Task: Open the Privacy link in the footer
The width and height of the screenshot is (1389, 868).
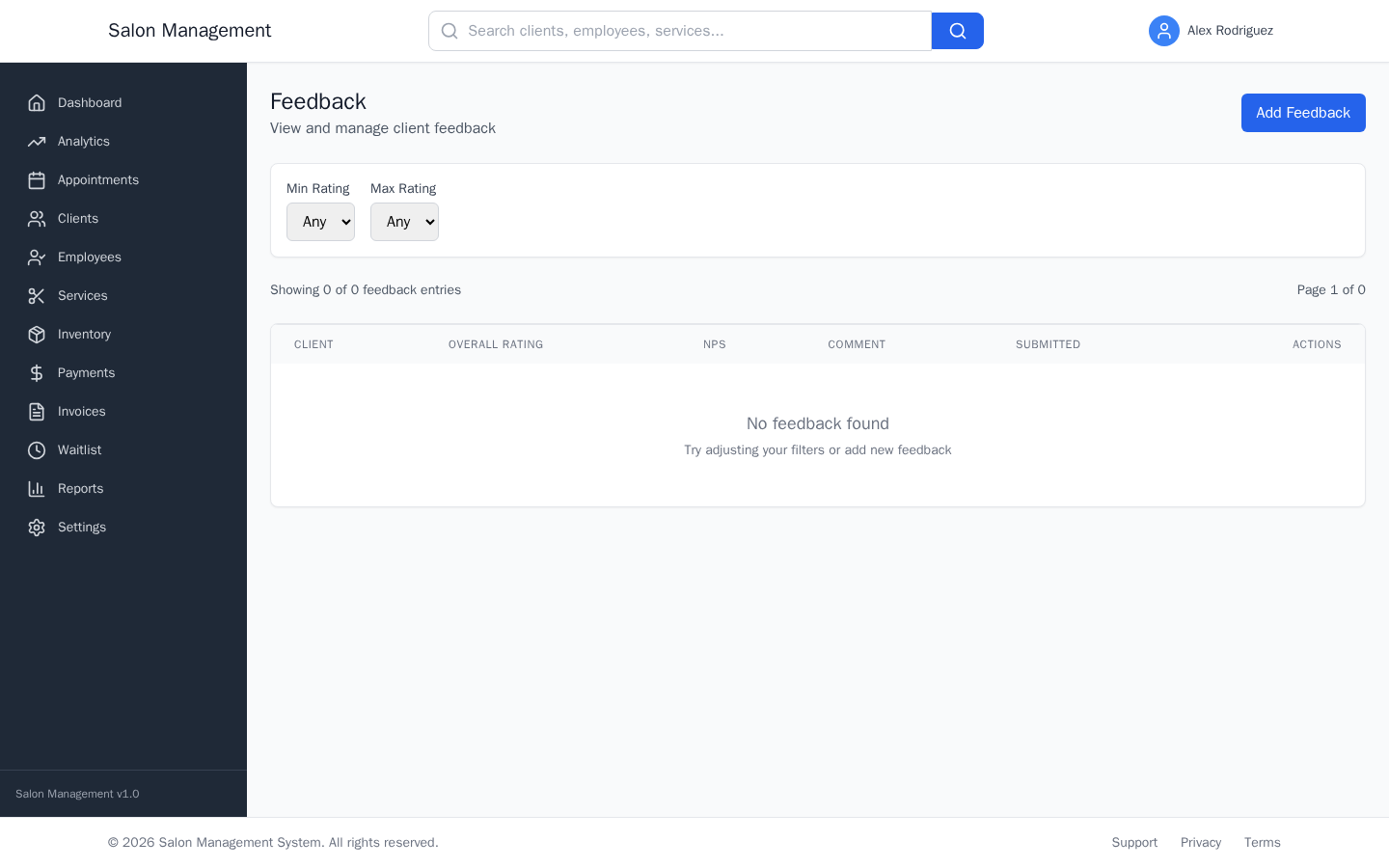Action: 1200,842
